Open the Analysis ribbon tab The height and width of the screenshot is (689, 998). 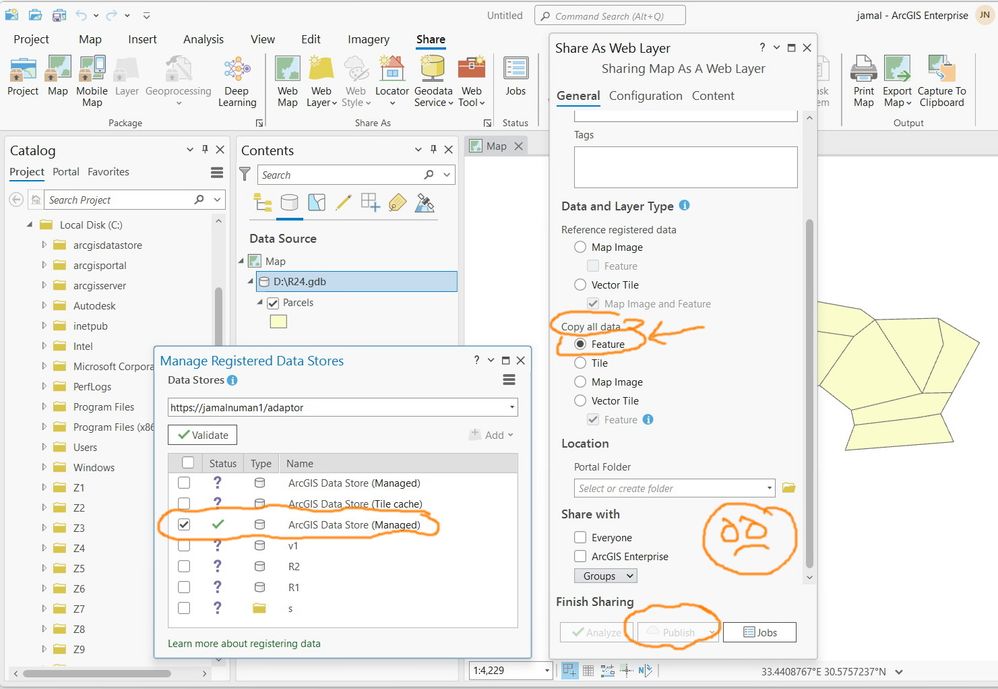203,39
